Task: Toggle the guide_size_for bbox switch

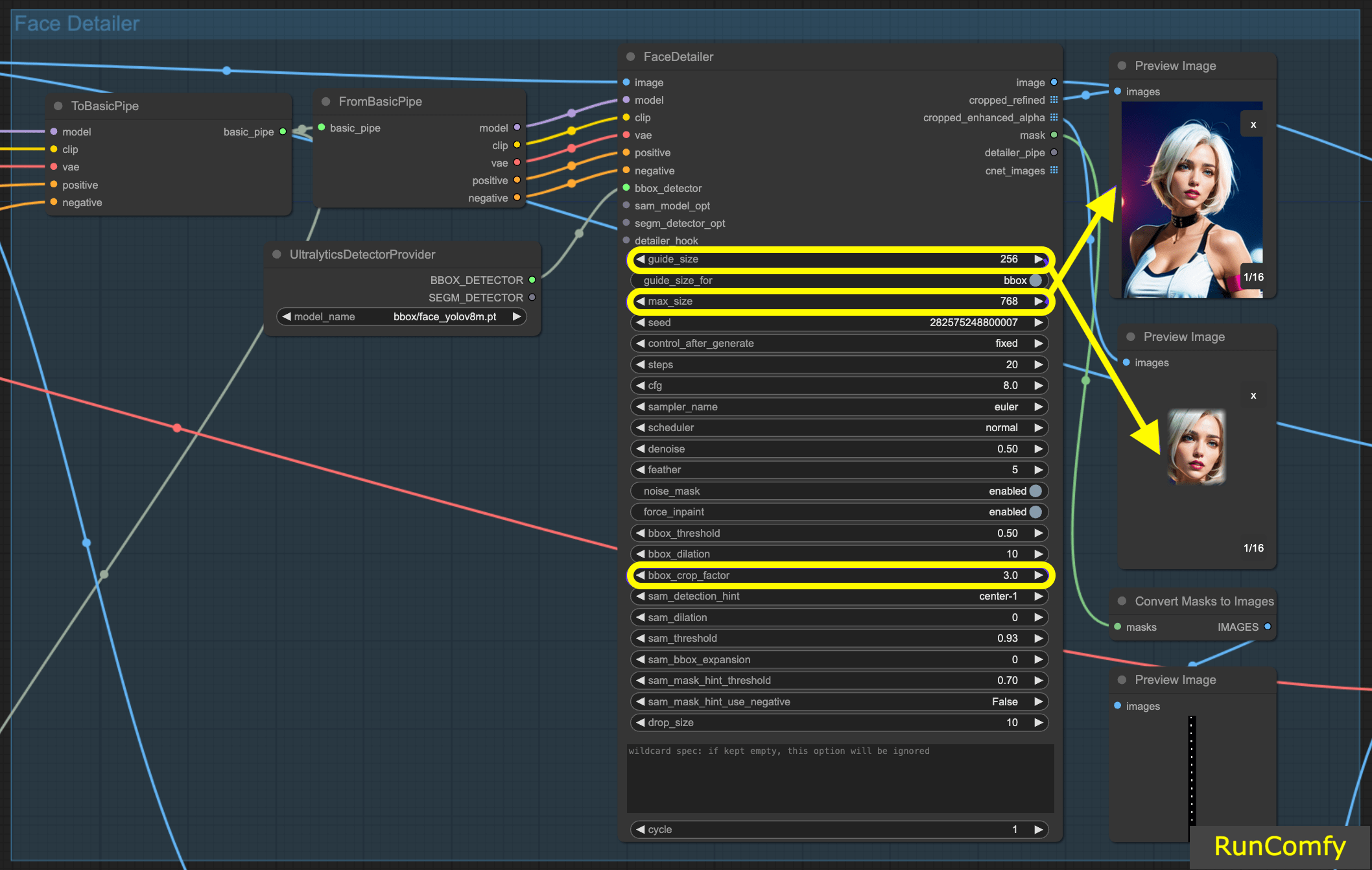Action: (1035, 280)
